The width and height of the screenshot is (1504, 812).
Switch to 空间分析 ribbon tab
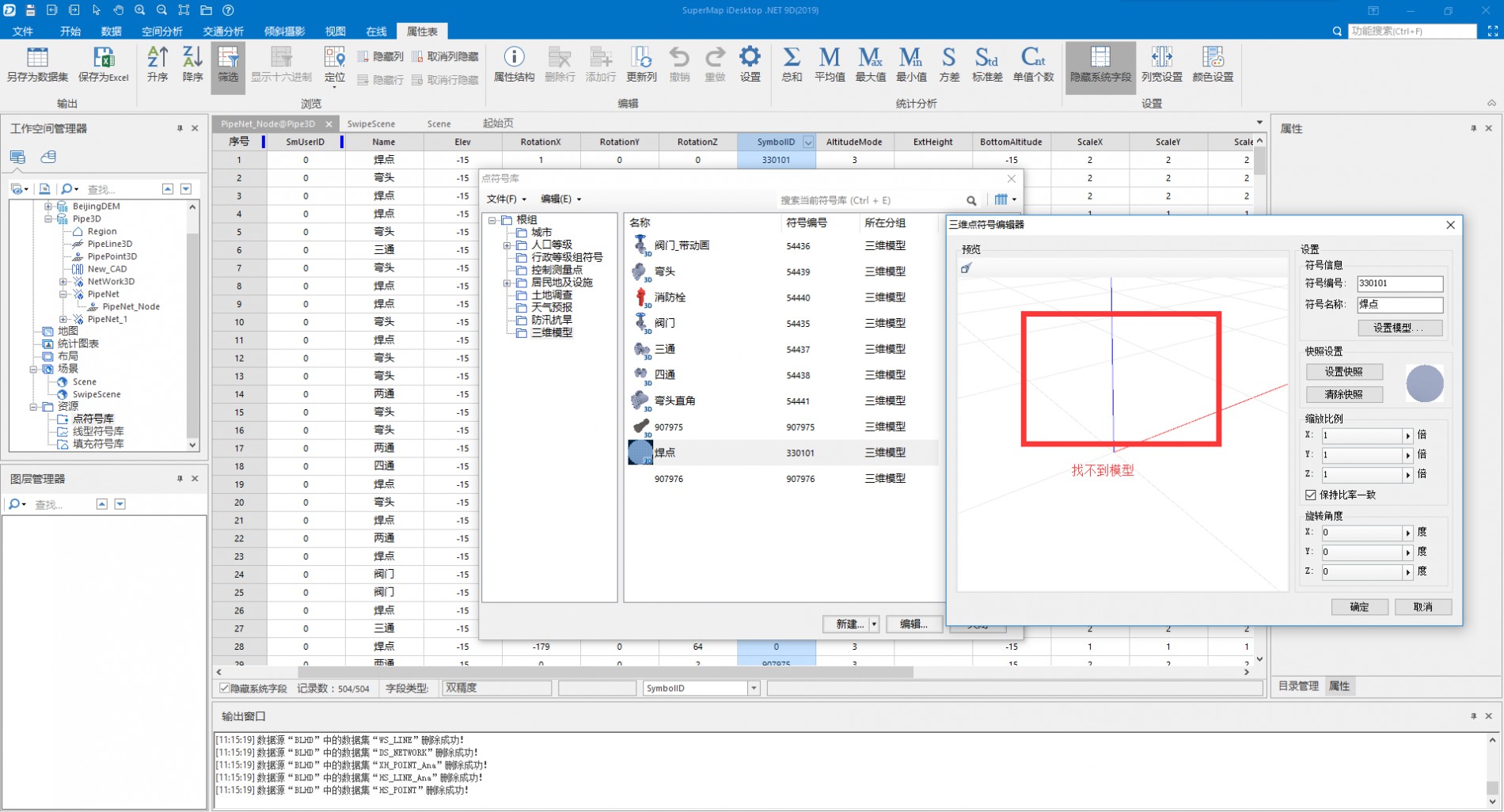point(161,31)
